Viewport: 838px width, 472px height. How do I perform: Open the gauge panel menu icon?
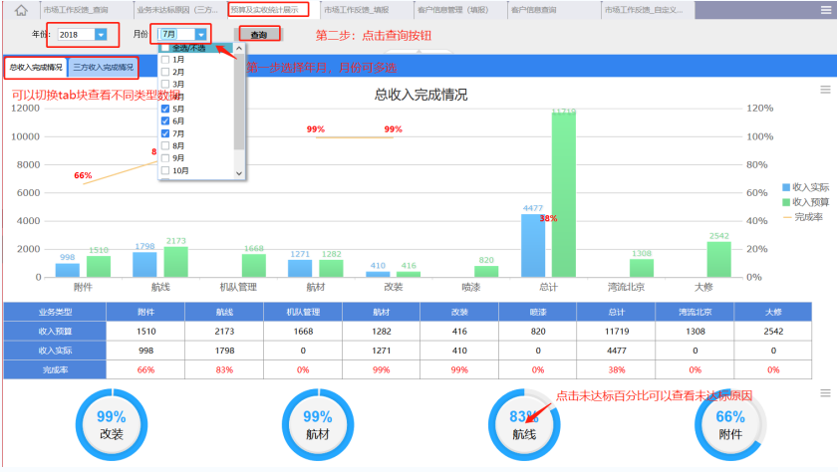pos(825,393)
